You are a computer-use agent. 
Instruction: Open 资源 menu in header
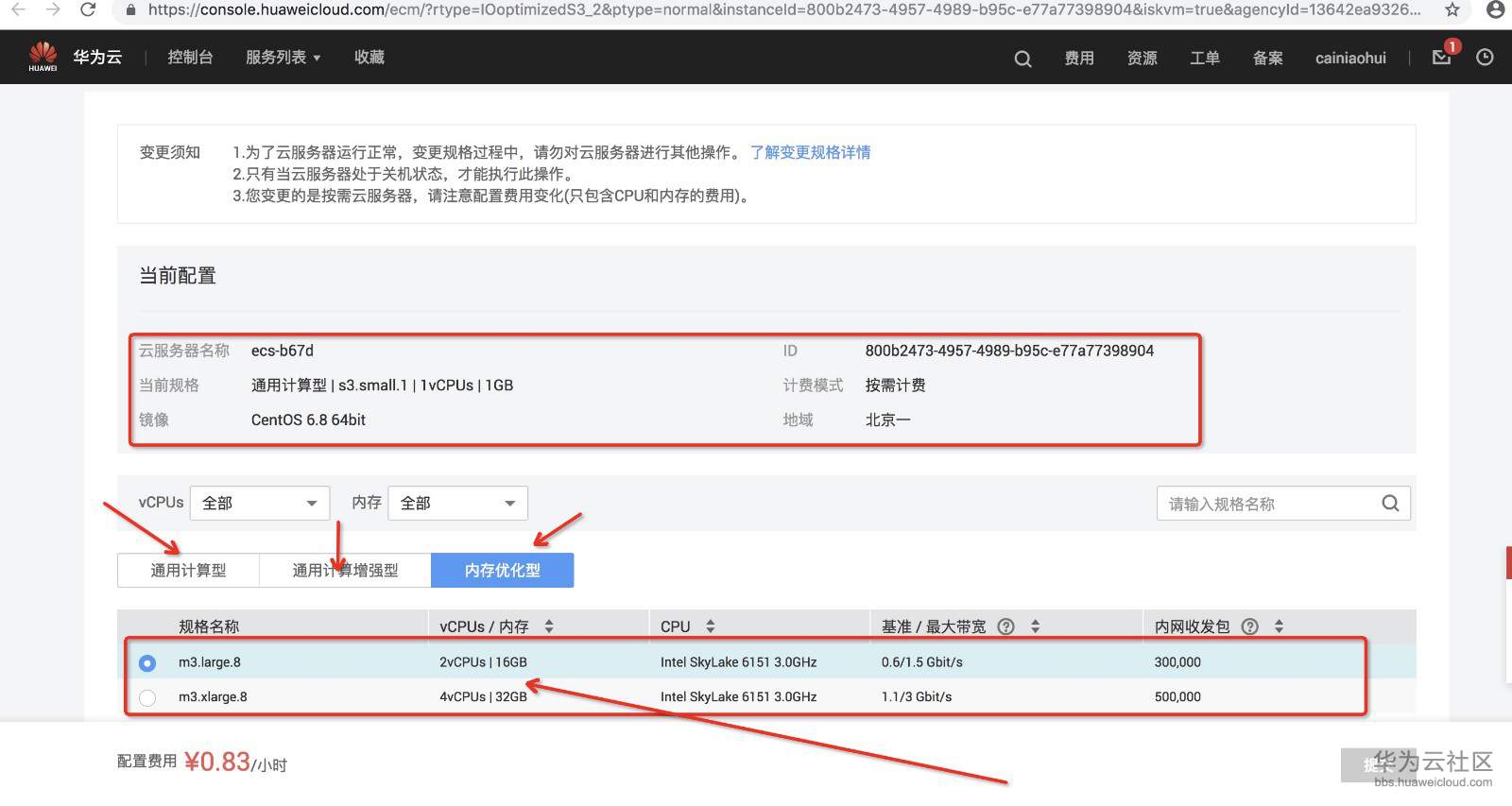click(1143, 59)
